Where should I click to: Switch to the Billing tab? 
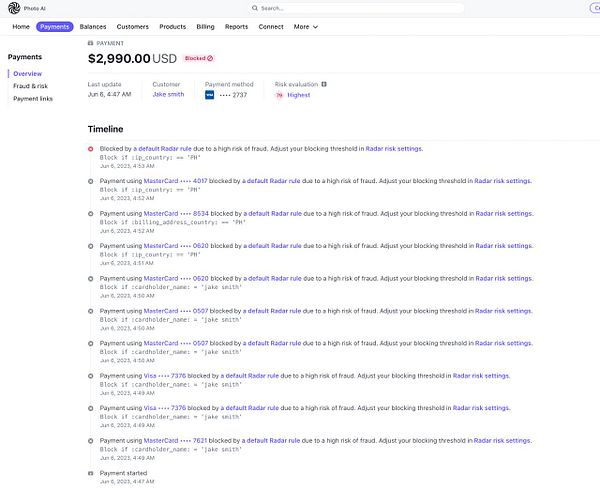(205, 27)
